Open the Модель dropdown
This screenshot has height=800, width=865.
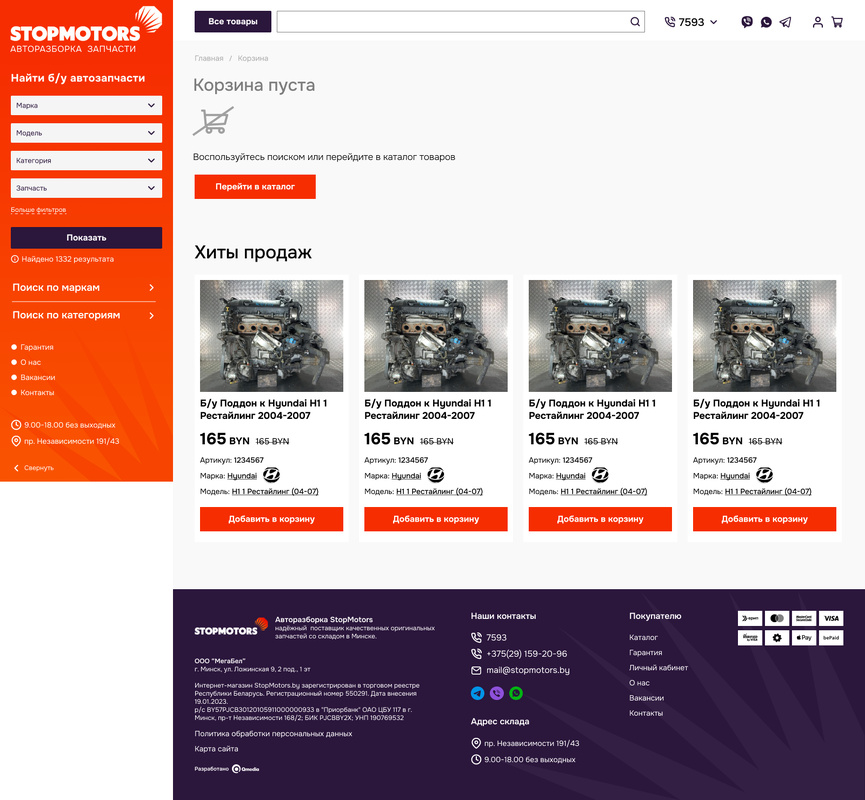click(x=86, y=133)
